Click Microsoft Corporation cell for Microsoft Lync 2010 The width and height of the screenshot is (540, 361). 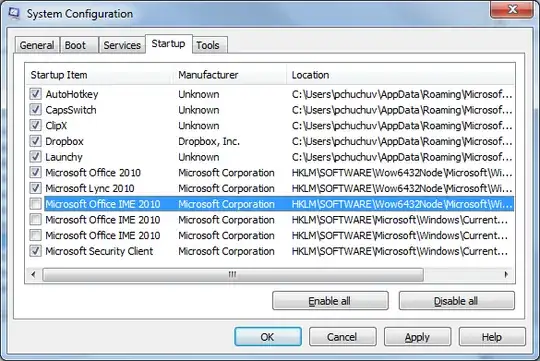[x=226, y=188]
